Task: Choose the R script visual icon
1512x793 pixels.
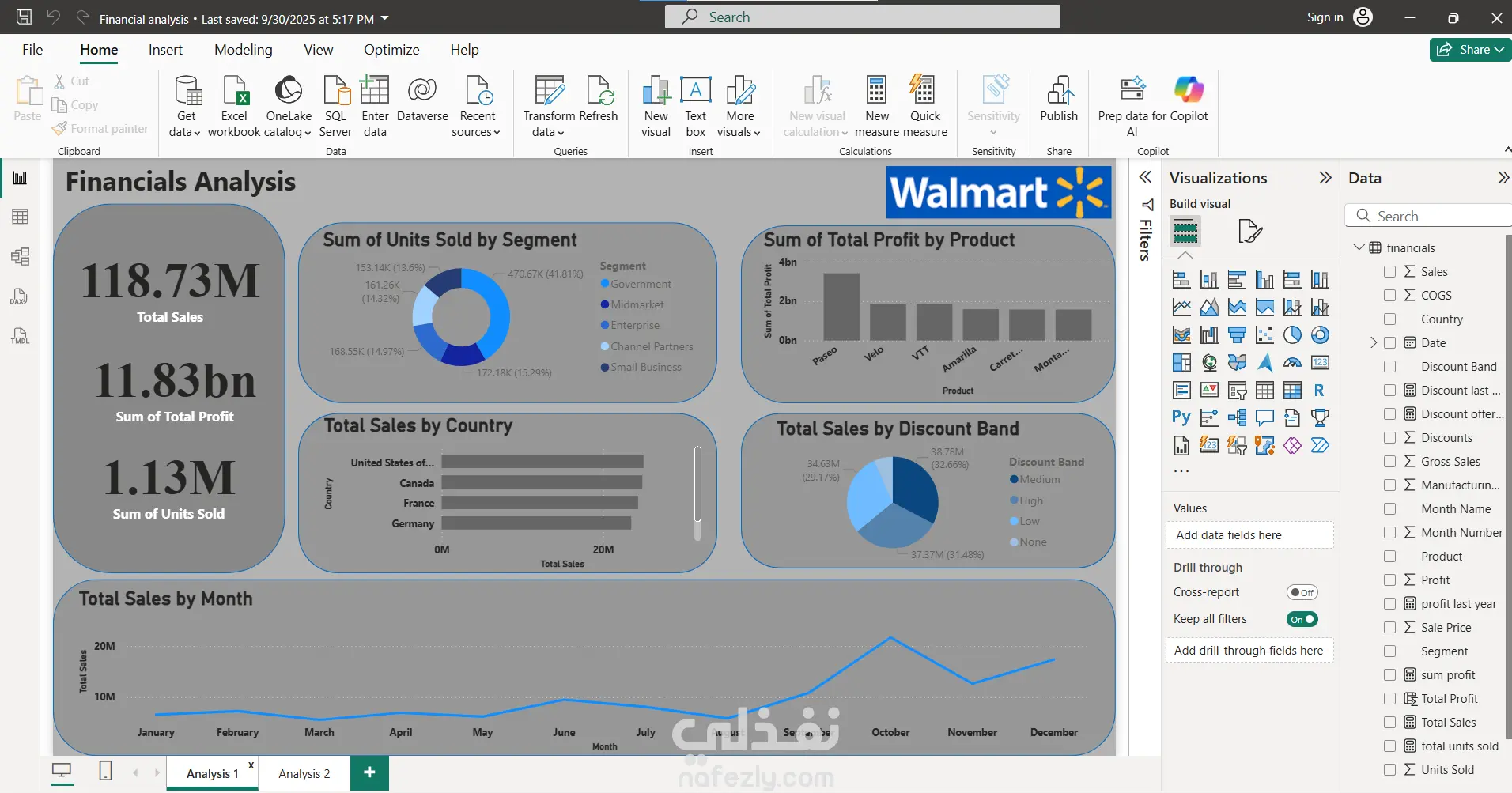Action: (x=1320, y=391)
